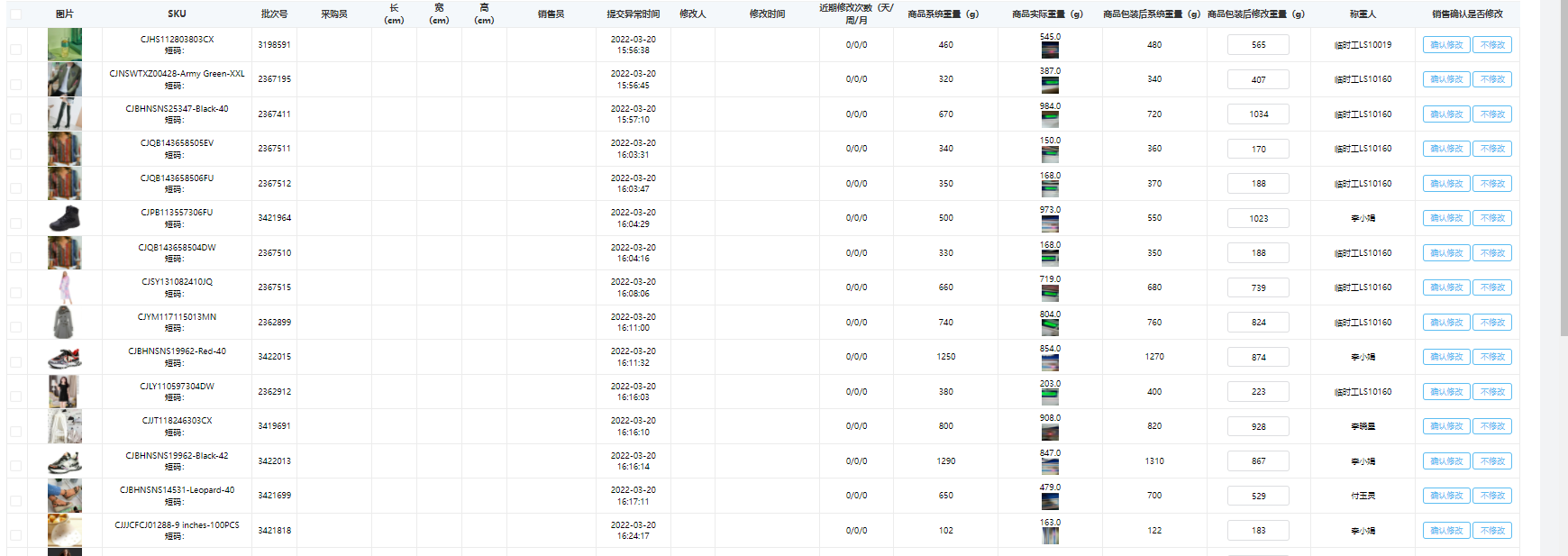Click 确认修改 for SKU CJHS112803803CX

point(1446,45)
